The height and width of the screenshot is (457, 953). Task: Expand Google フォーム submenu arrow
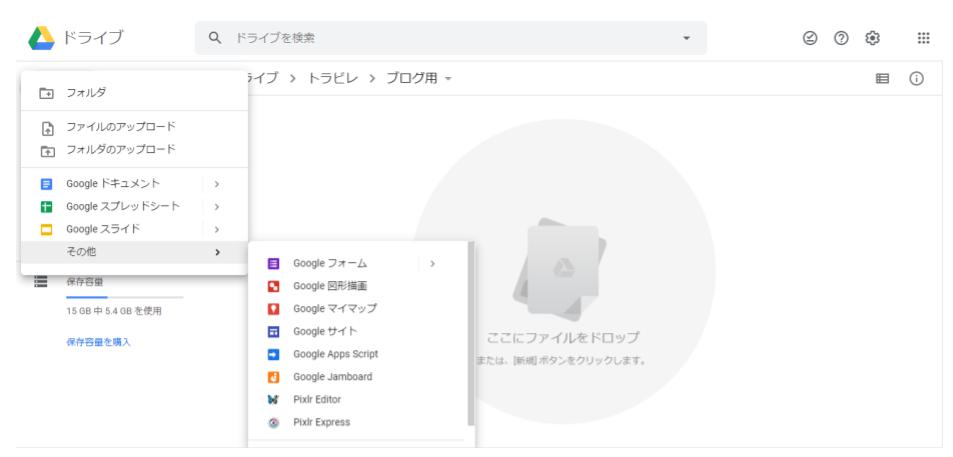(x=432, y=264)
